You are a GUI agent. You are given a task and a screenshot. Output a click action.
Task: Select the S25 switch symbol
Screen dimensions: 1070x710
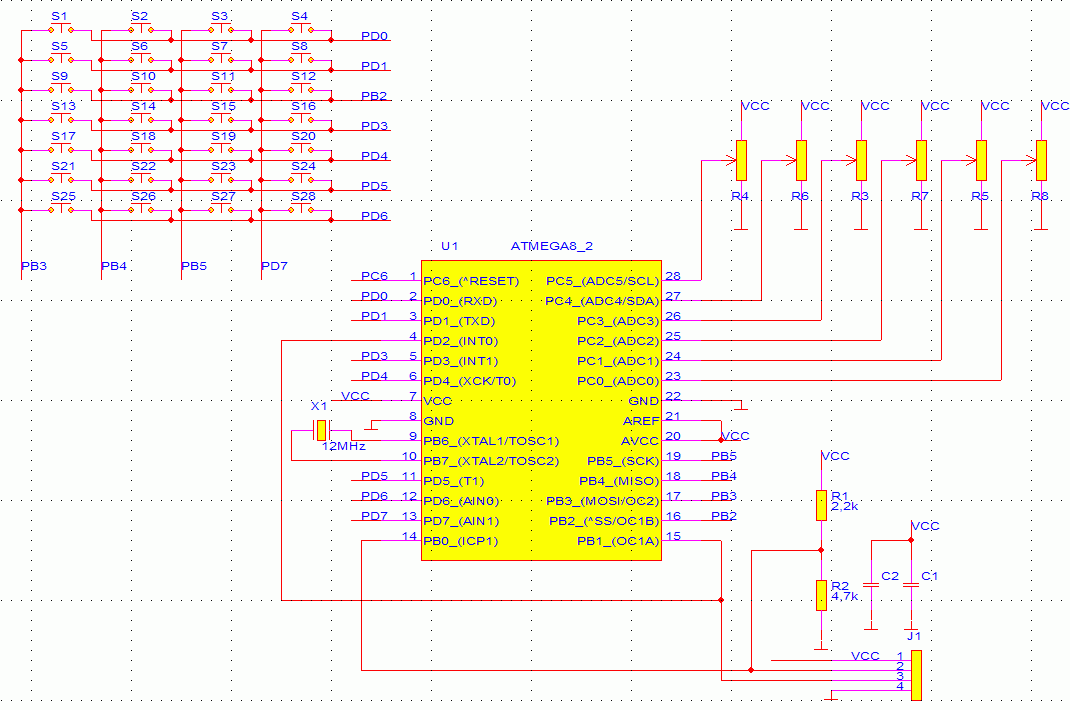pyautogui.click(x=61, y=209)
